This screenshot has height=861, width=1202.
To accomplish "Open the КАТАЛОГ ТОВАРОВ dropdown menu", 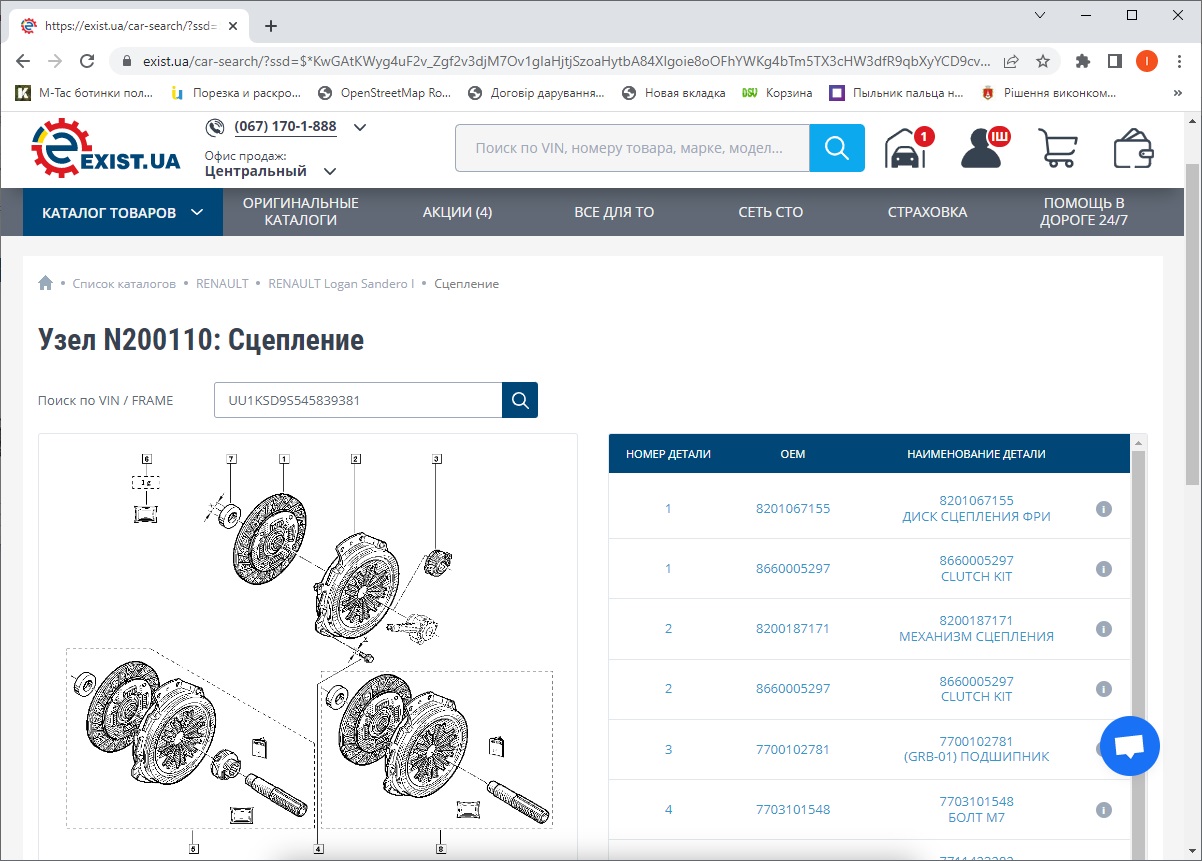I will (x=122, y=212).
